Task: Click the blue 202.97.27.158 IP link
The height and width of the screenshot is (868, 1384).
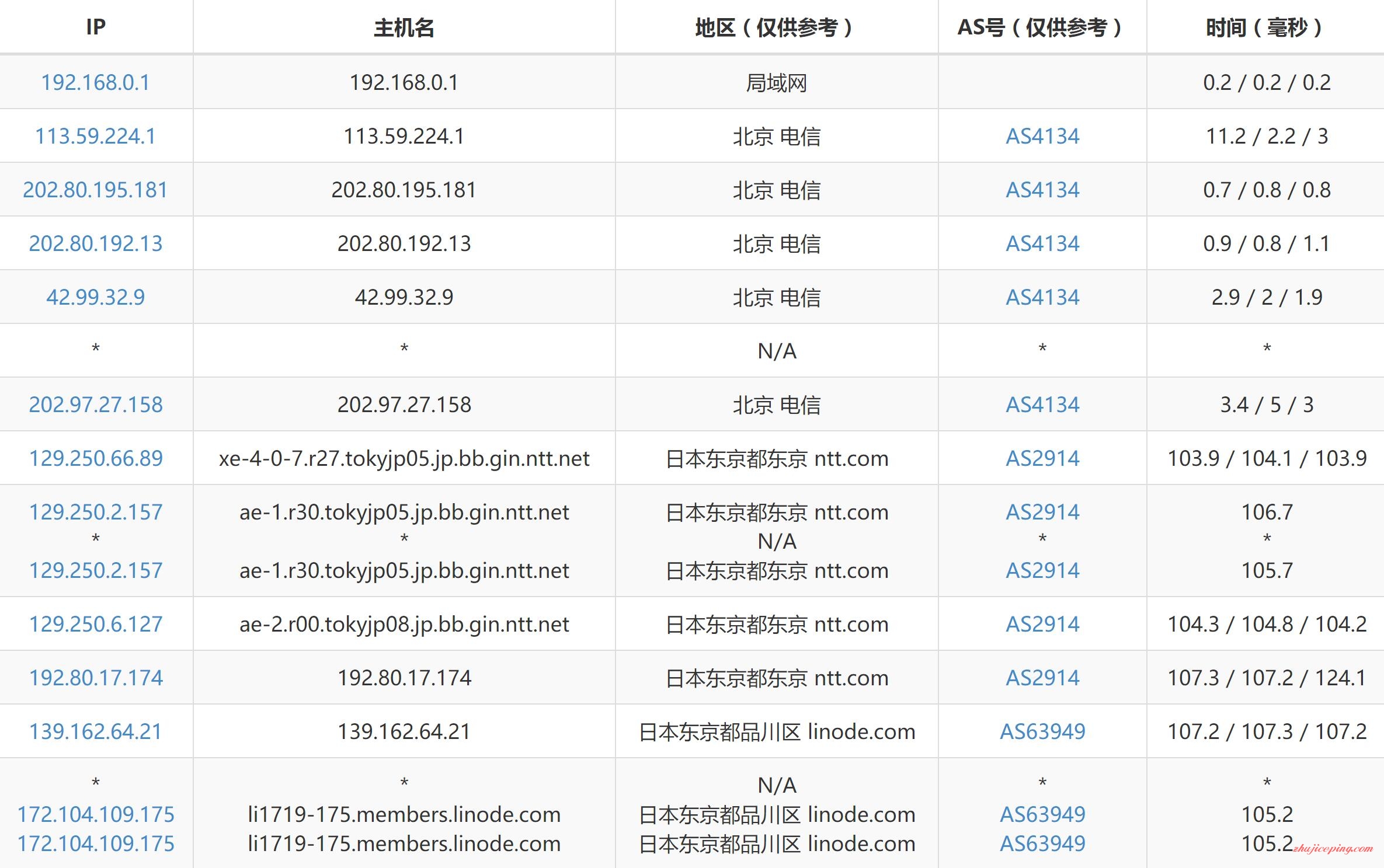Action: coord(95,405)
